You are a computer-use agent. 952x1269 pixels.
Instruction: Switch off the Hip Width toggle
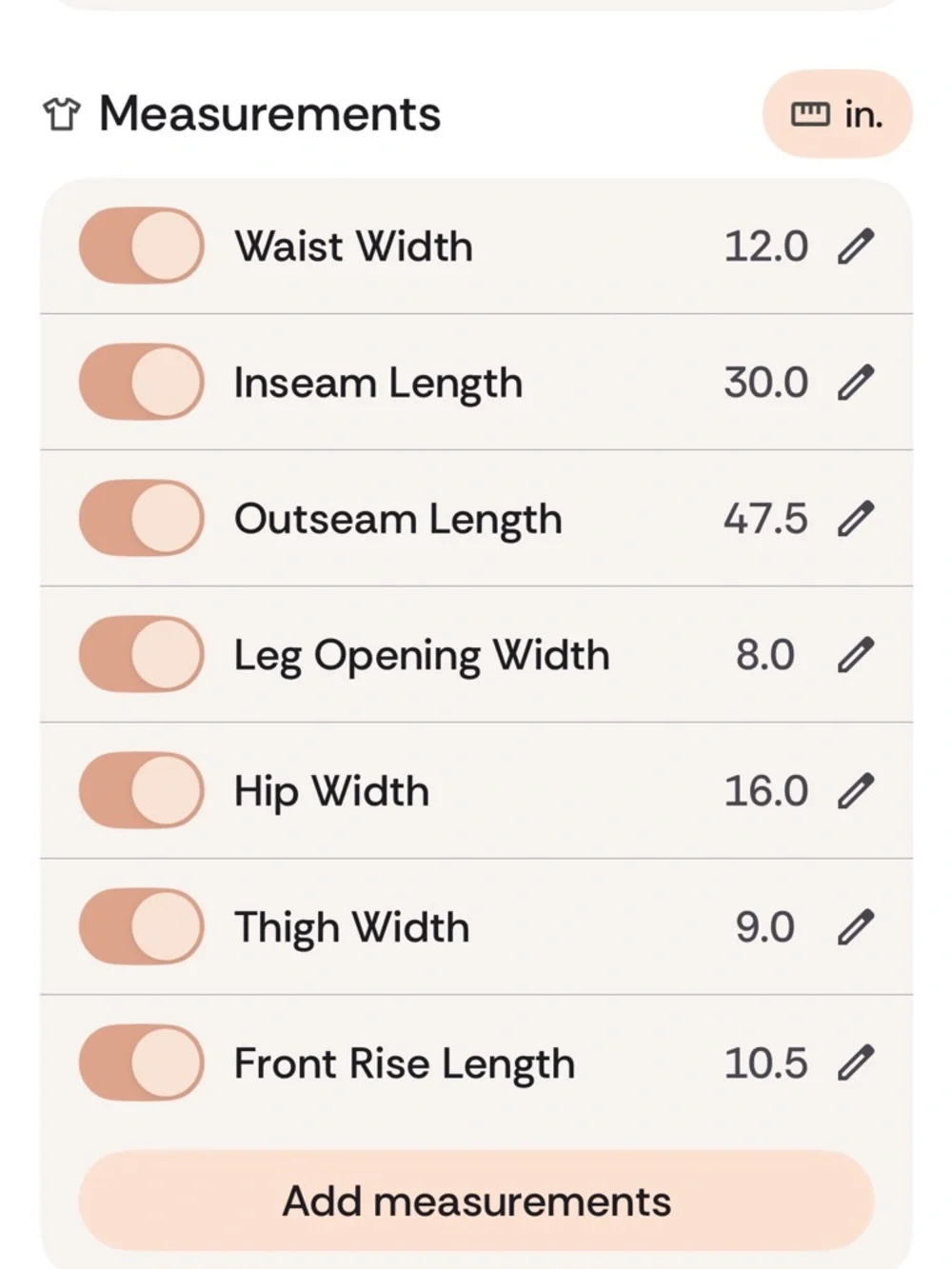(142, 790)
